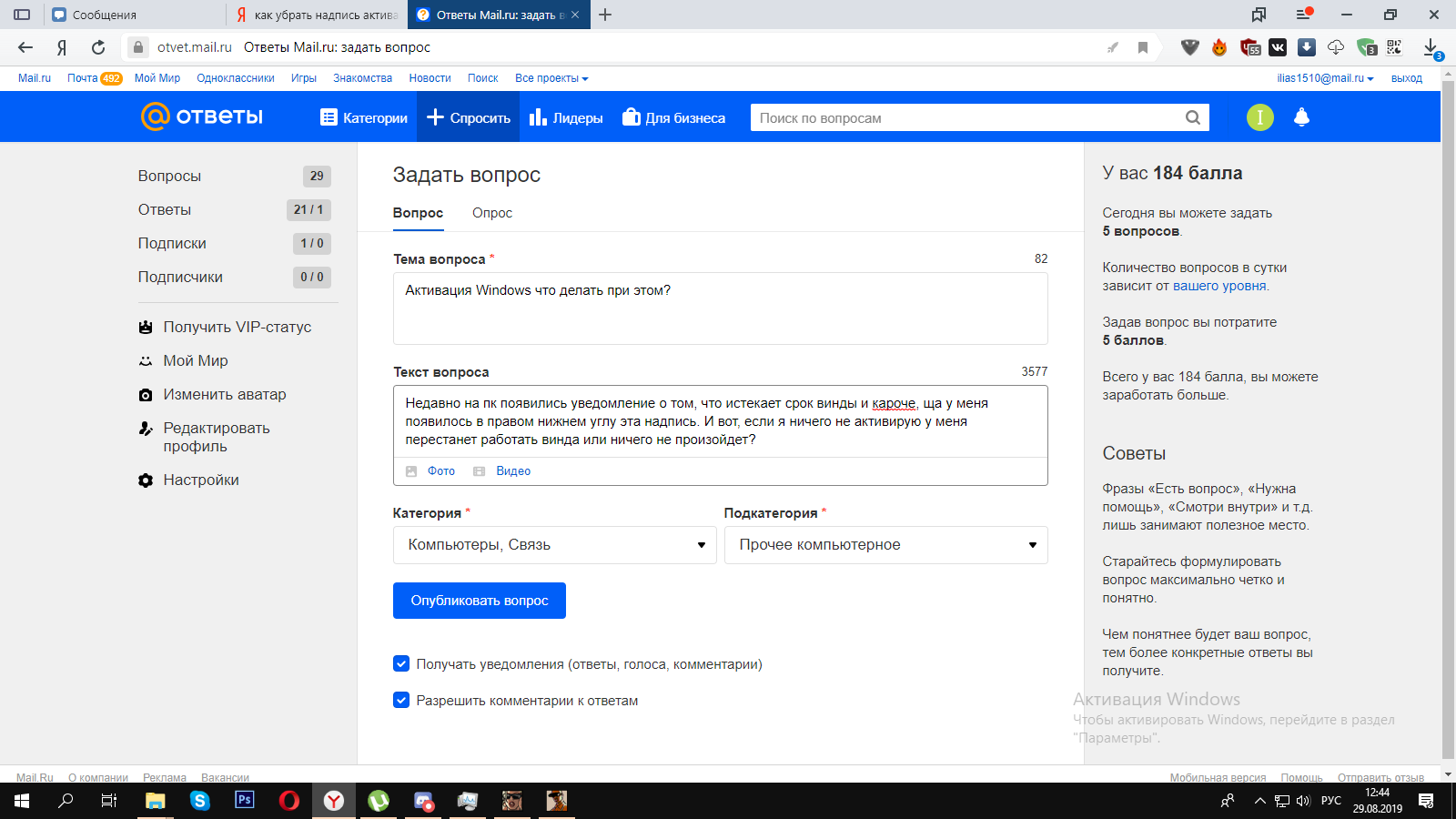The height and width of the screenshot is (819, 1456).
Task: Click into the Текст вопроса text area
Action: [x=720, y=421]
